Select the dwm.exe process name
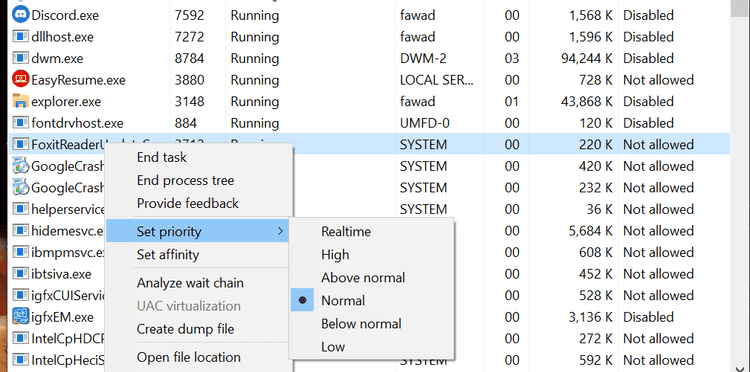 57,58
